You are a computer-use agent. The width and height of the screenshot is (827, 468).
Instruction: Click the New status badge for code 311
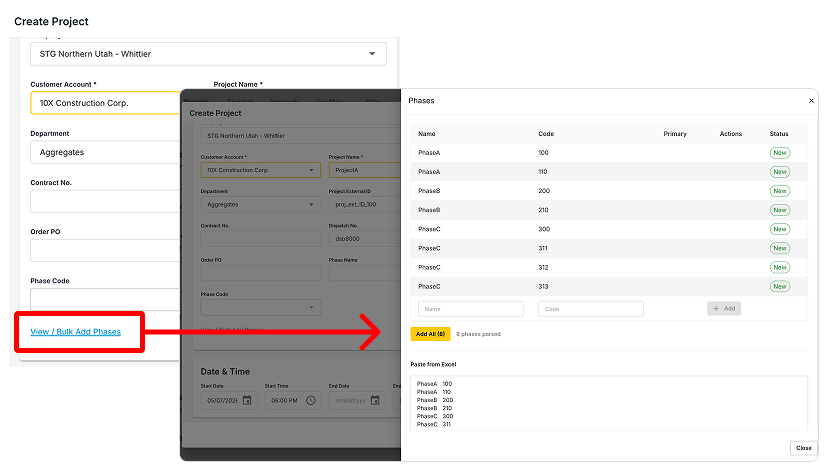pos(780,249)
